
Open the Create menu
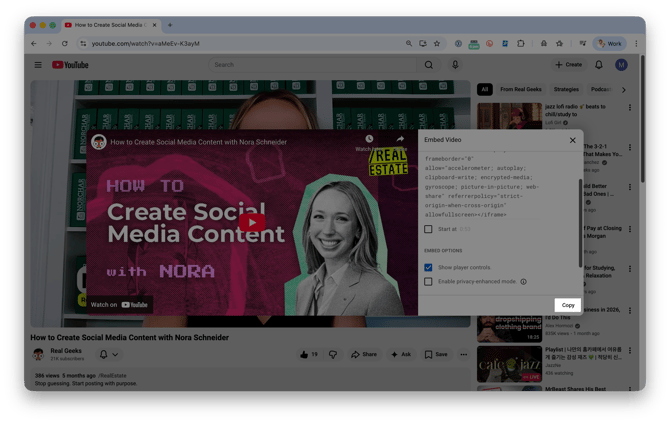pos(568,65)
